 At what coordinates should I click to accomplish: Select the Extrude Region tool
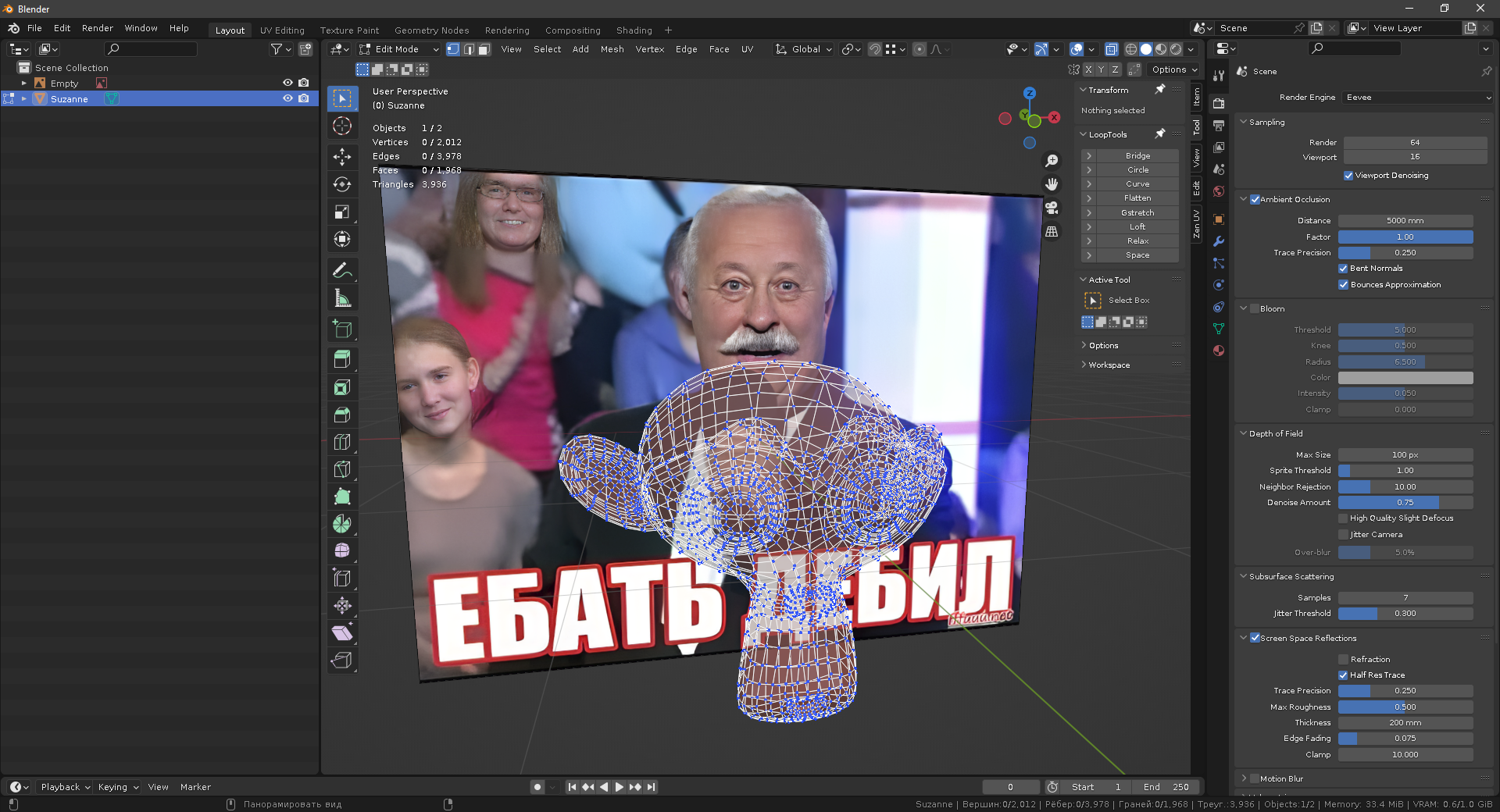[x=342, y=360]
